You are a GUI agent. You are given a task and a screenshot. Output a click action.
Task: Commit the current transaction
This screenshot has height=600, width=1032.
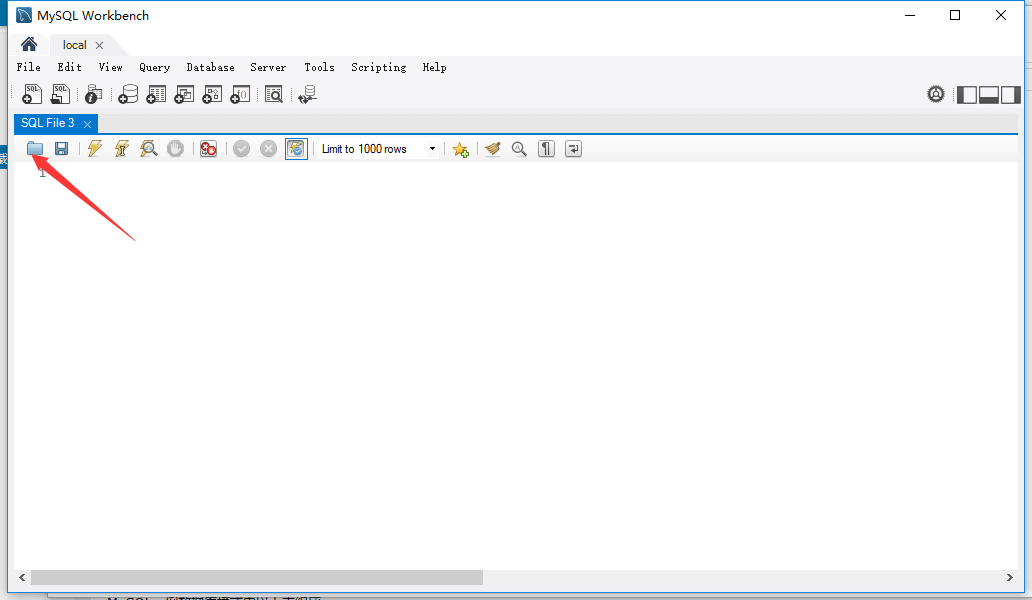[x=242, y=149]
